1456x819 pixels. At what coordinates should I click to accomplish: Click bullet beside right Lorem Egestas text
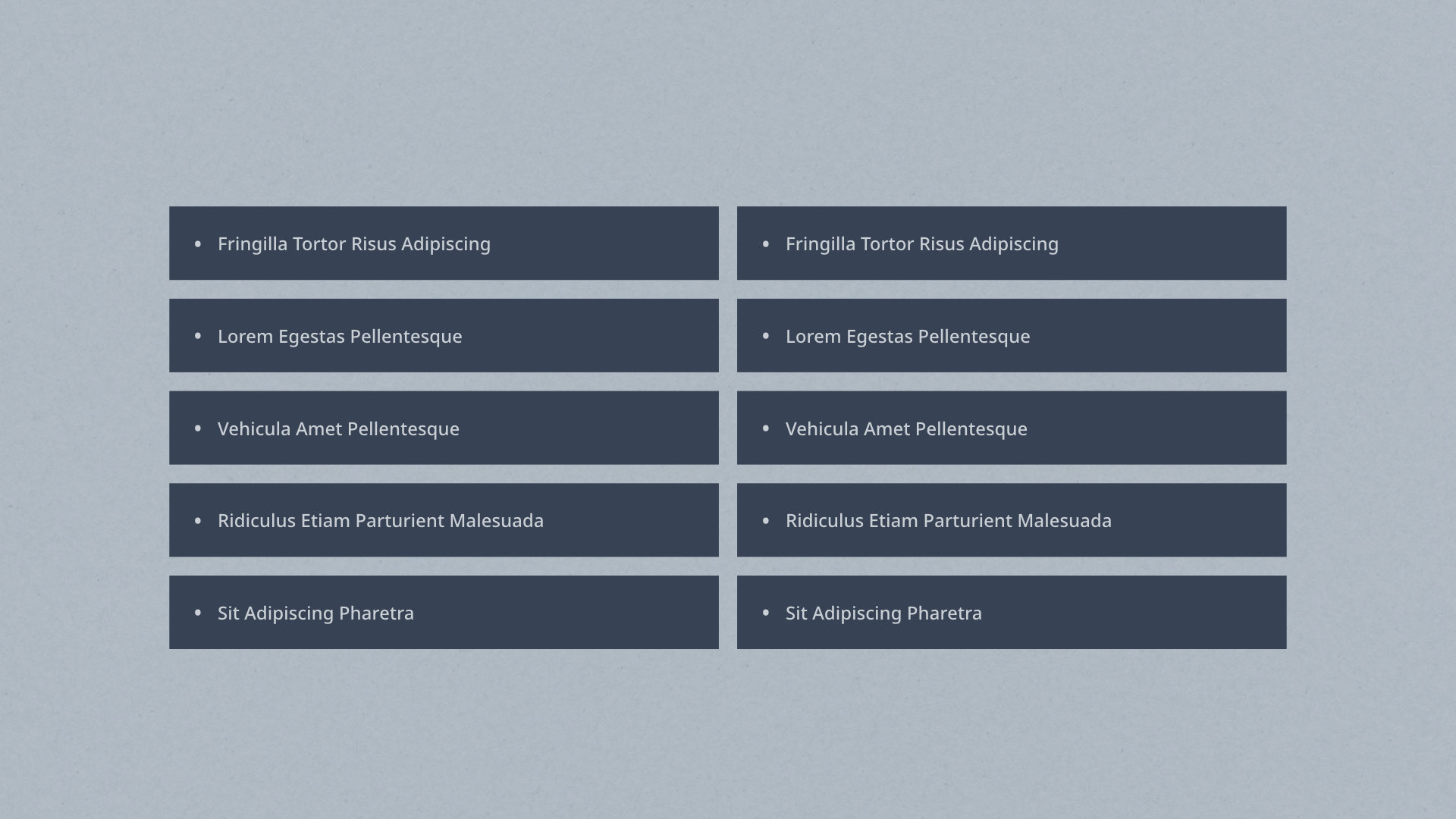coord(766,335)
